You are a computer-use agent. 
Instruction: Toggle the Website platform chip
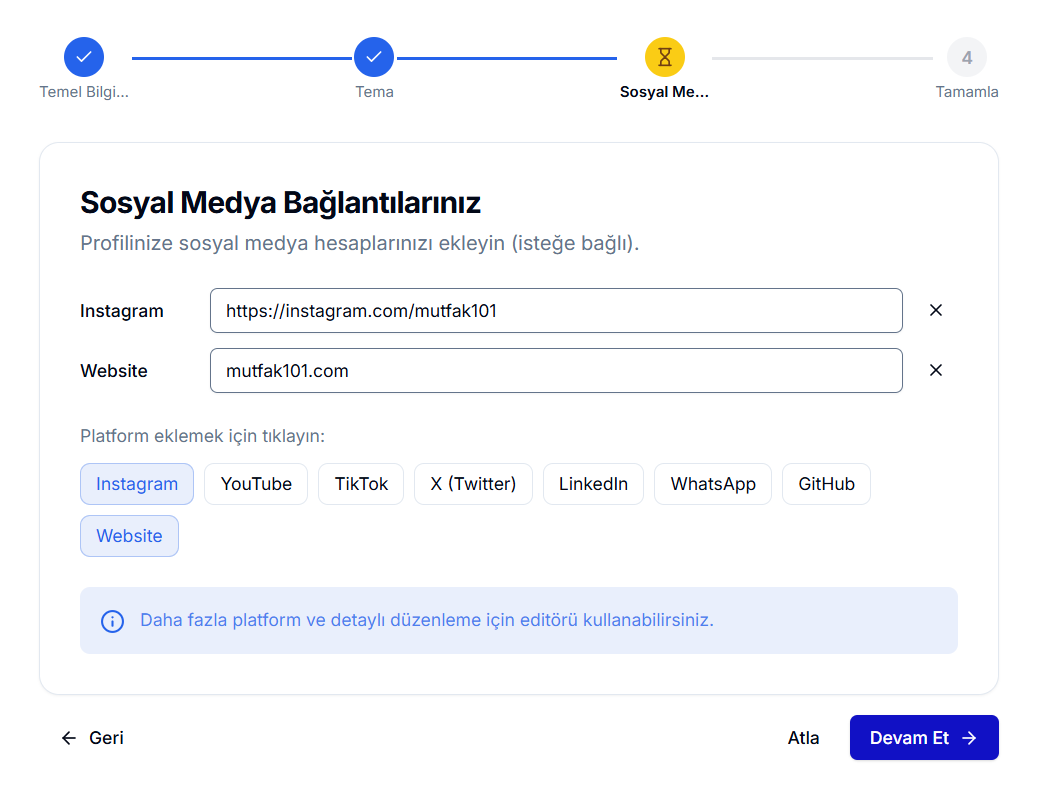[x=129, y=536]
